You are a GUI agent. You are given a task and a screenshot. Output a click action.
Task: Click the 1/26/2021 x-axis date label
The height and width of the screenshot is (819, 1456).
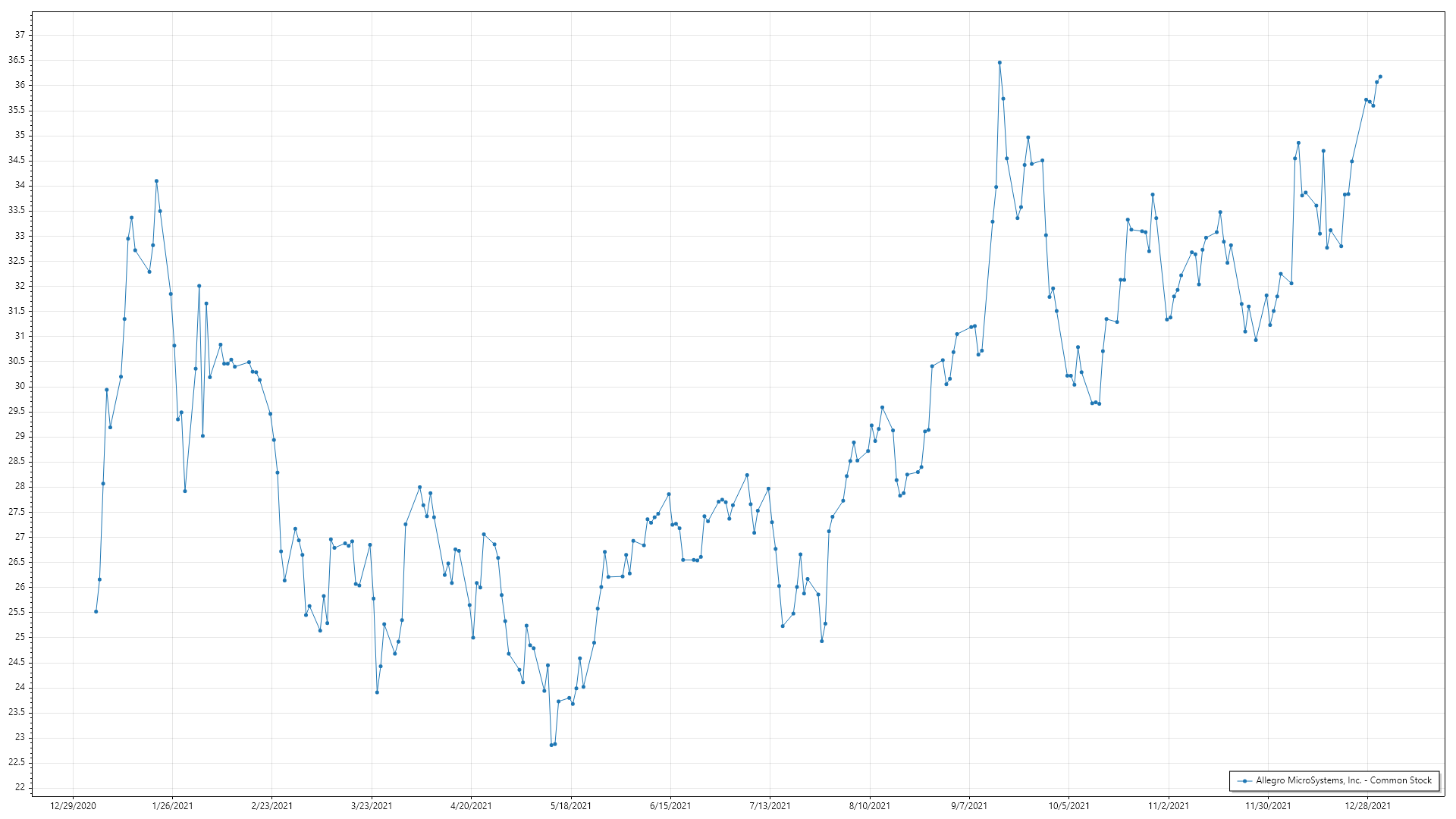point(172,805)
